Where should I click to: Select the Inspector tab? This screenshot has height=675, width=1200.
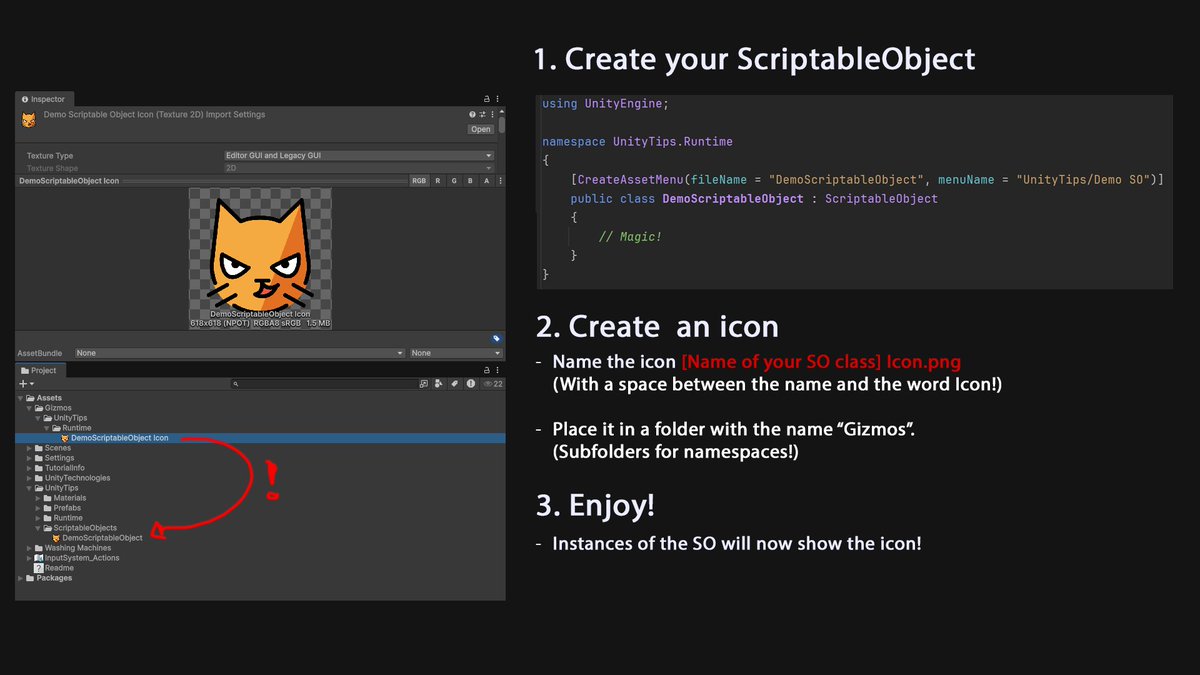click(x=43, y=99)
